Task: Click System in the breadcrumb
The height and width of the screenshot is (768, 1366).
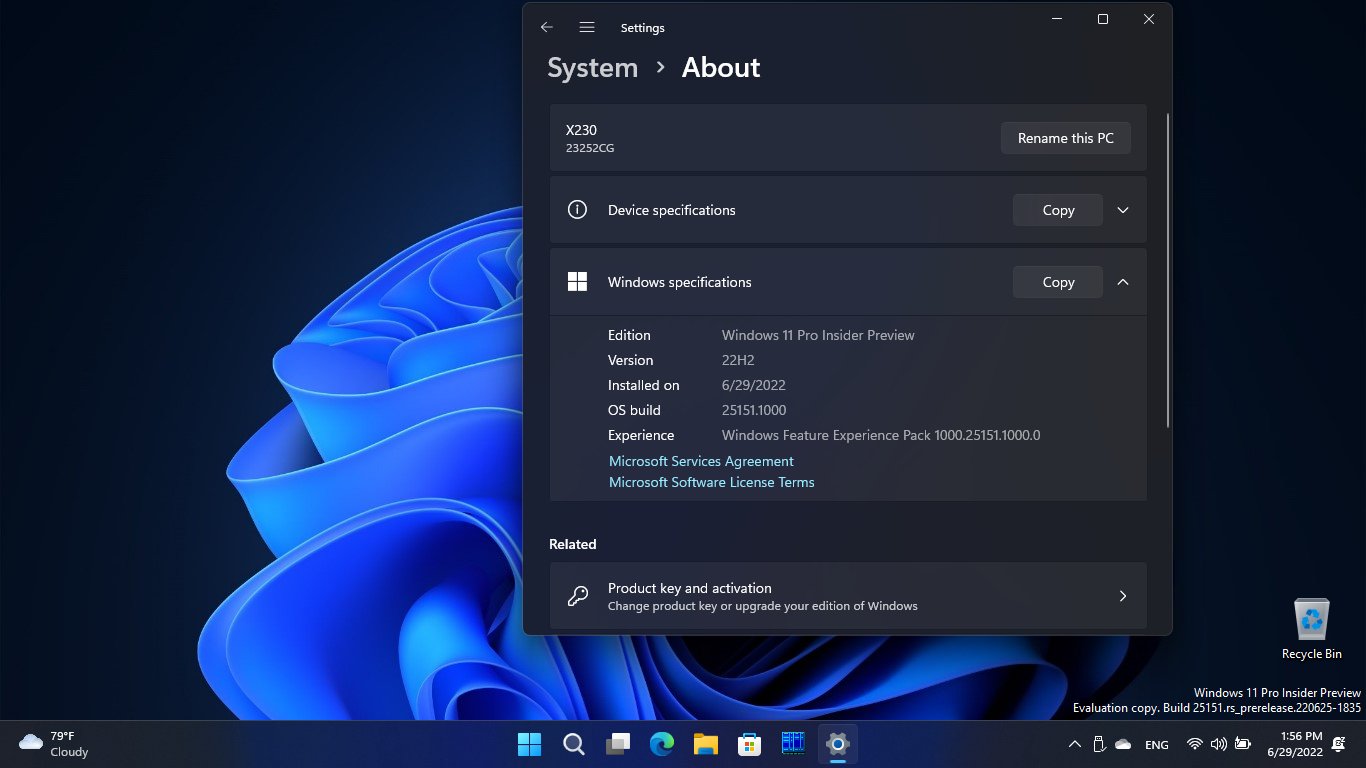Action: [x=592, y=68]
